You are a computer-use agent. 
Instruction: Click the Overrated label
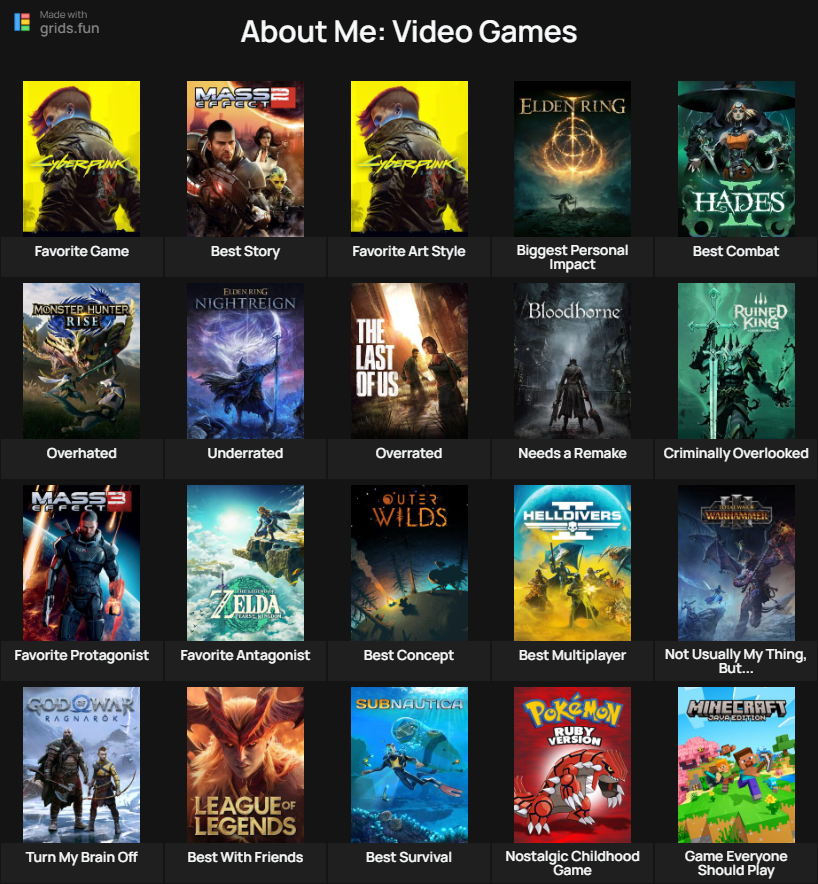pyautogui.click(x=409, y=453)
